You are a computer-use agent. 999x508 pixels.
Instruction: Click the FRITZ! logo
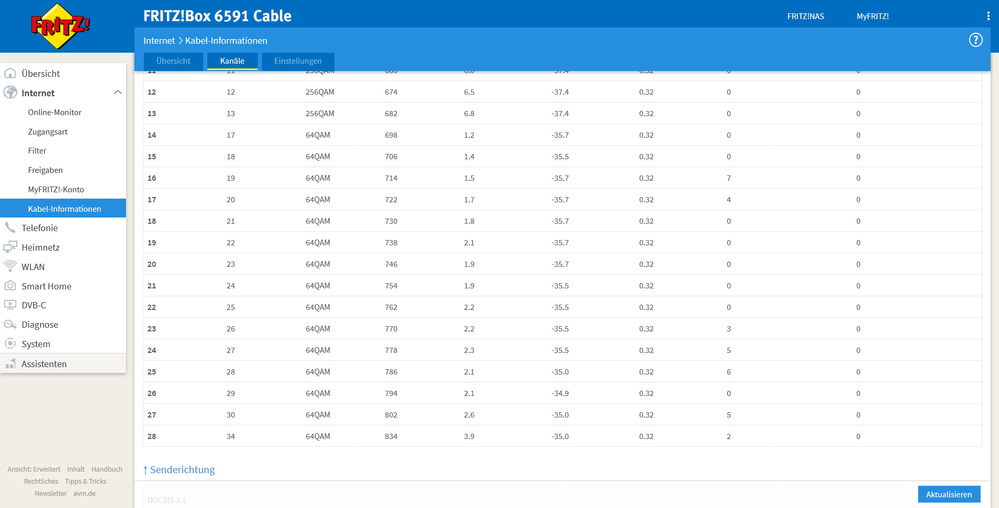click(x=61, y=26)
